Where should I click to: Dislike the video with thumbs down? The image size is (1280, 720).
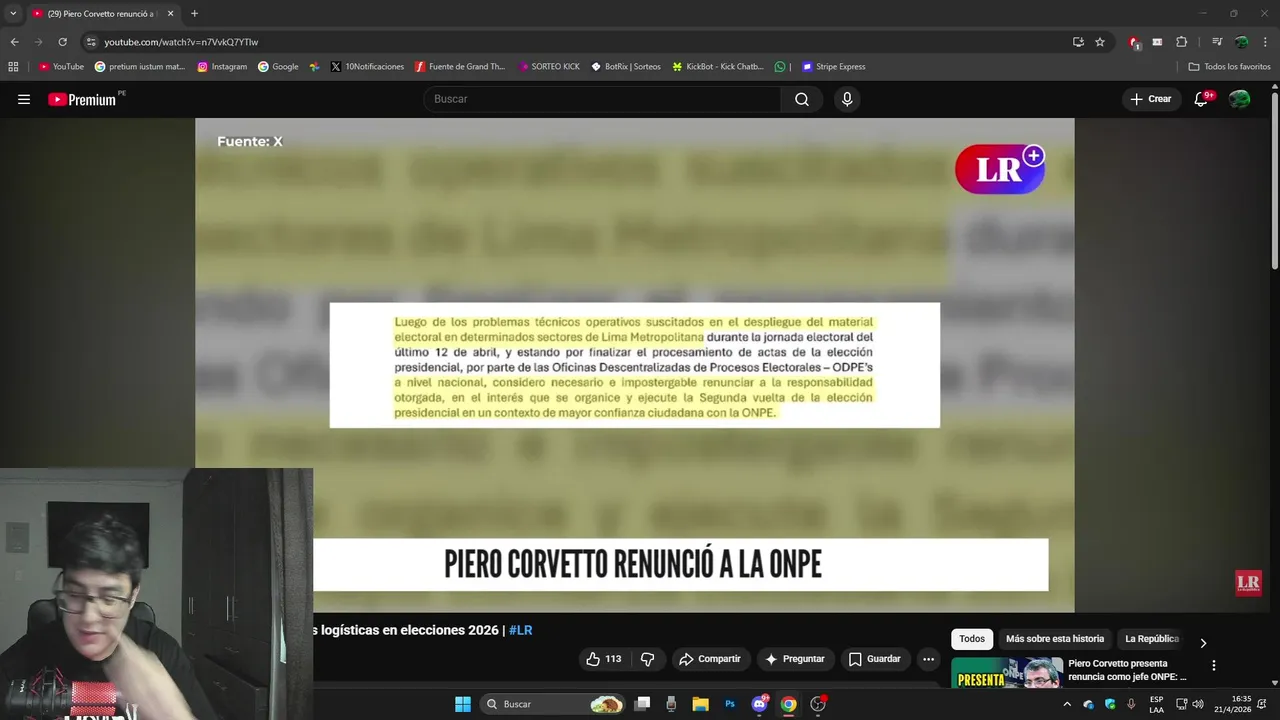click(647, 659)
